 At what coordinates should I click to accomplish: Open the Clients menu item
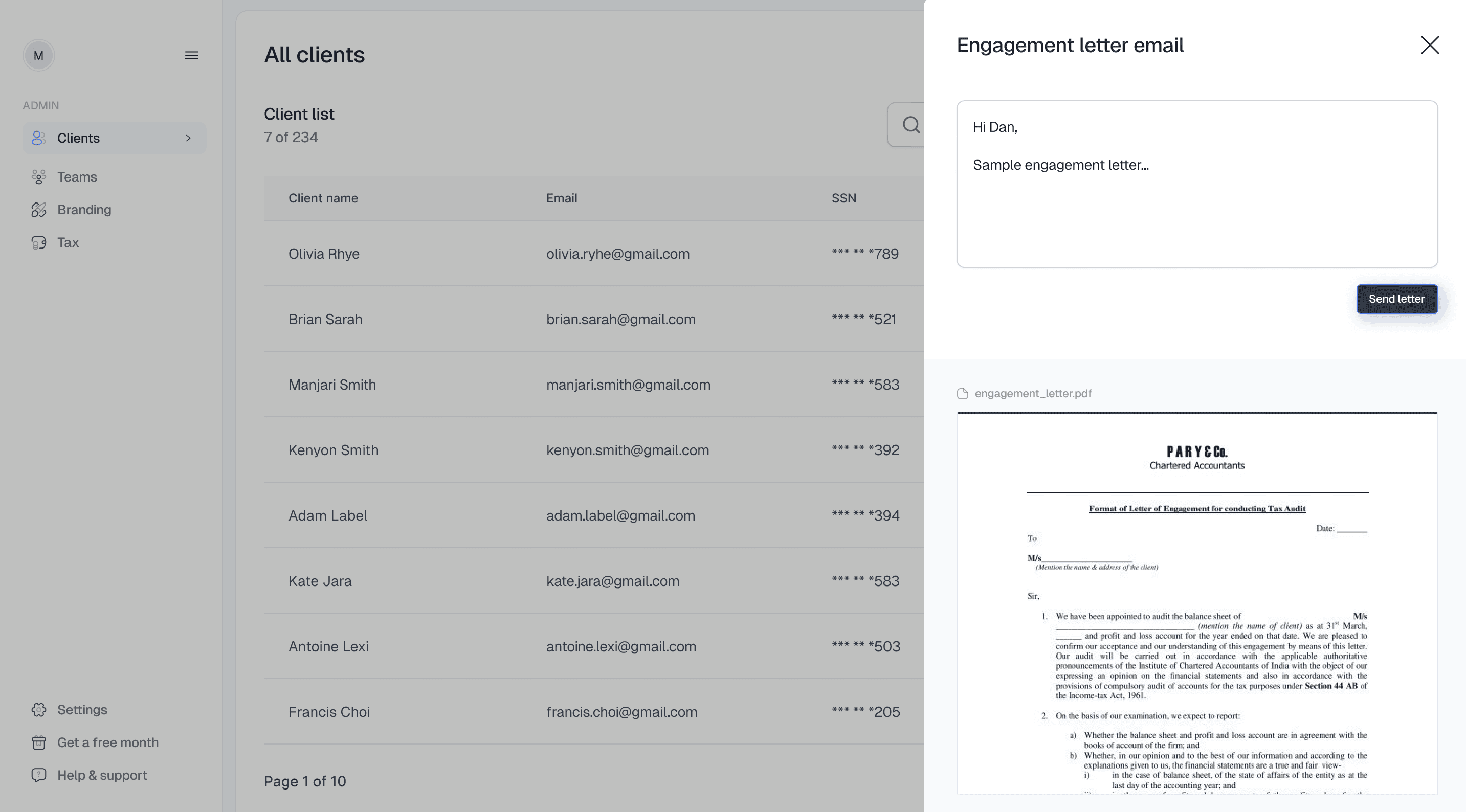115,138
